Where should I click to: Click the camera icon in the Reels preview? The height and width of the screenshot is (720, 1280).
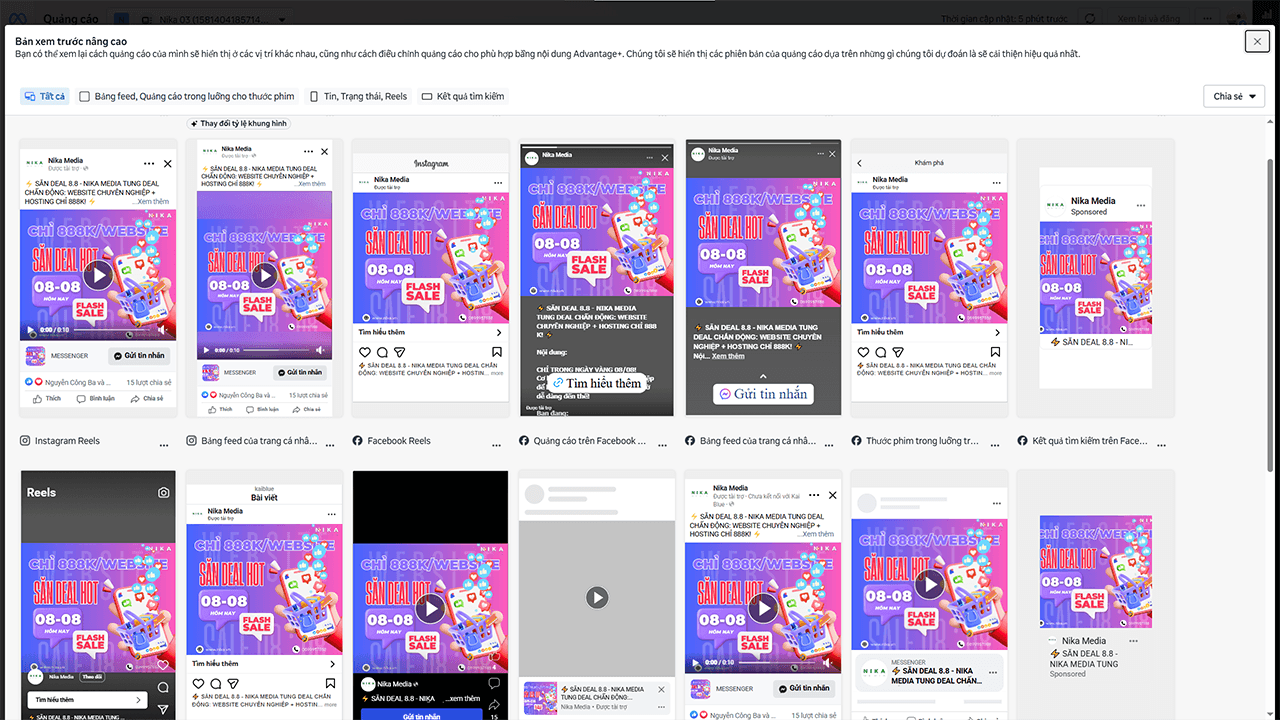point(163,492)
